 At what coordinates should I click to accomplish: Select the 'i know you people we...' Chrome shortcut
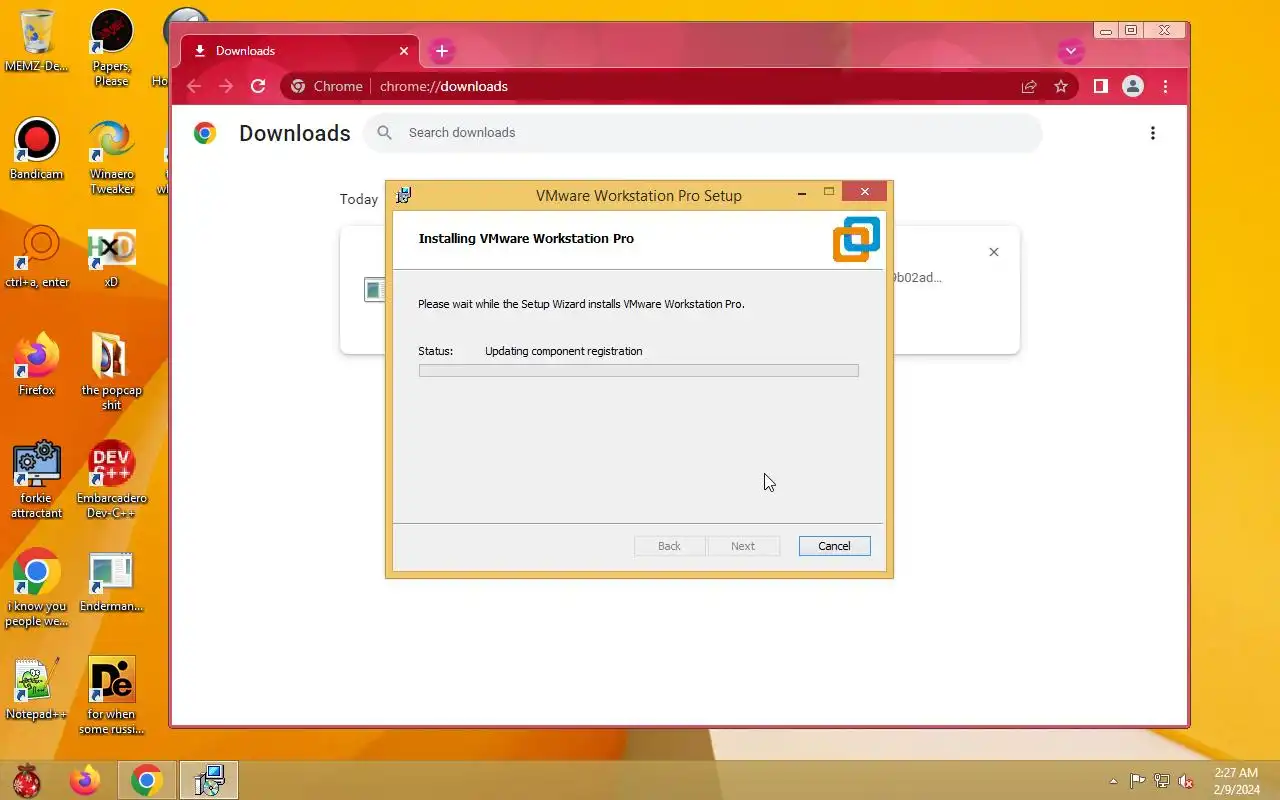pyautogui.click(x=36, y=588)
